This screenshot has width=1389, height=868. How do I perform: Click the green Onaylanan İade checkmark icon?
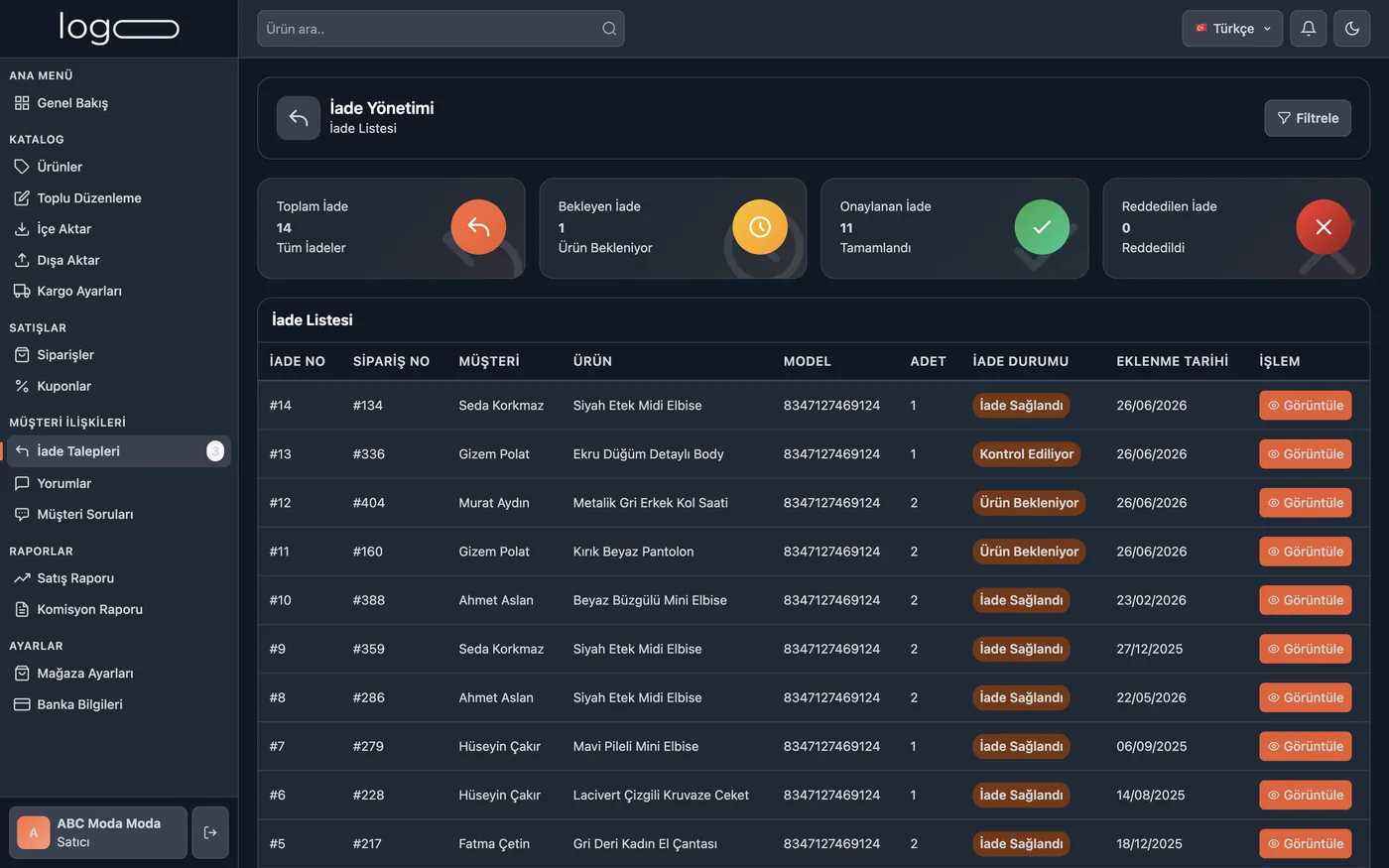[x=1042, y=227]
